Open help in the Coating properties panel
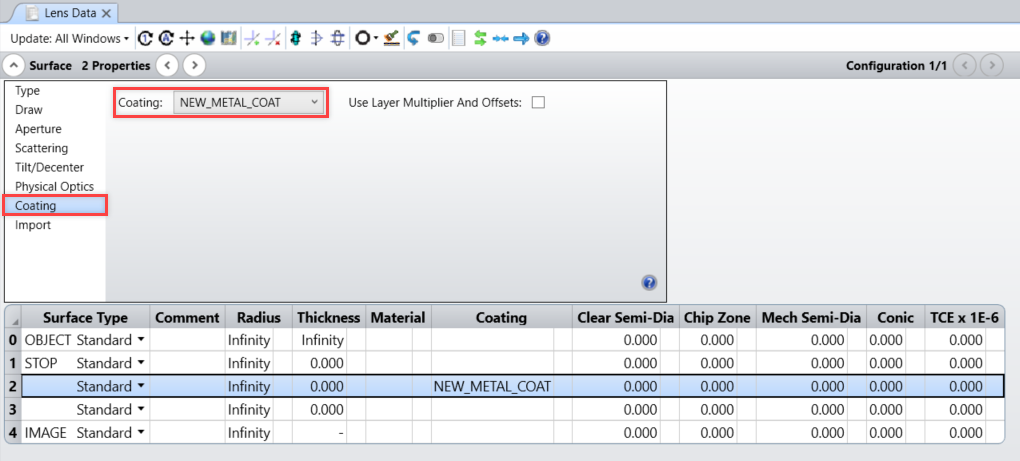This screenshot has width=1020, height=461. (x=649, y=283)
